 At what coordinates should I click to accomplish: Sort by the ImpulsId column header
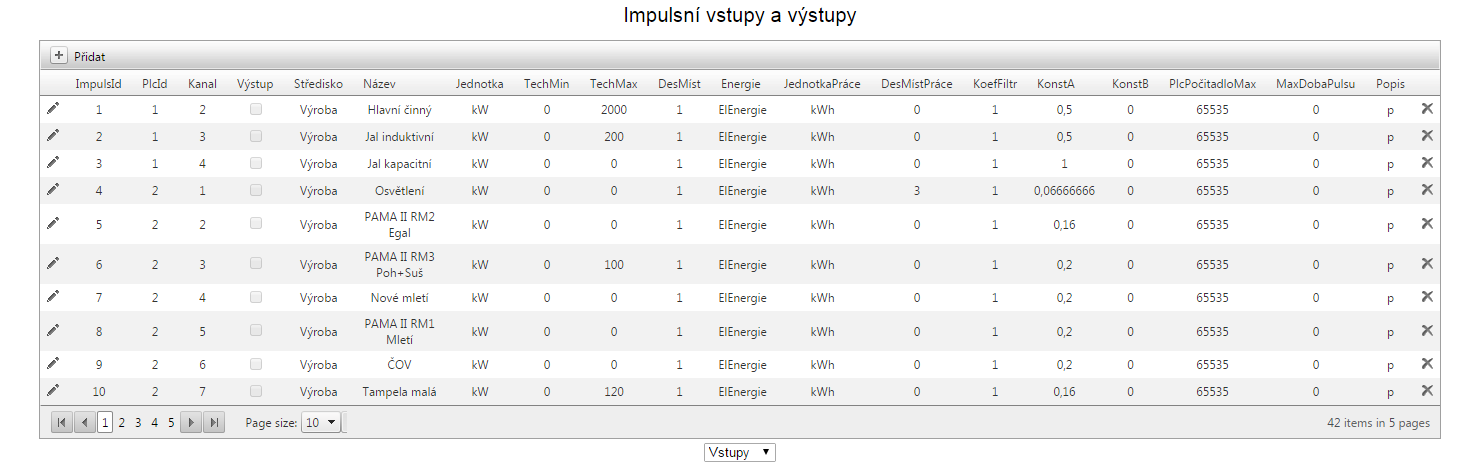click(98, 84)
